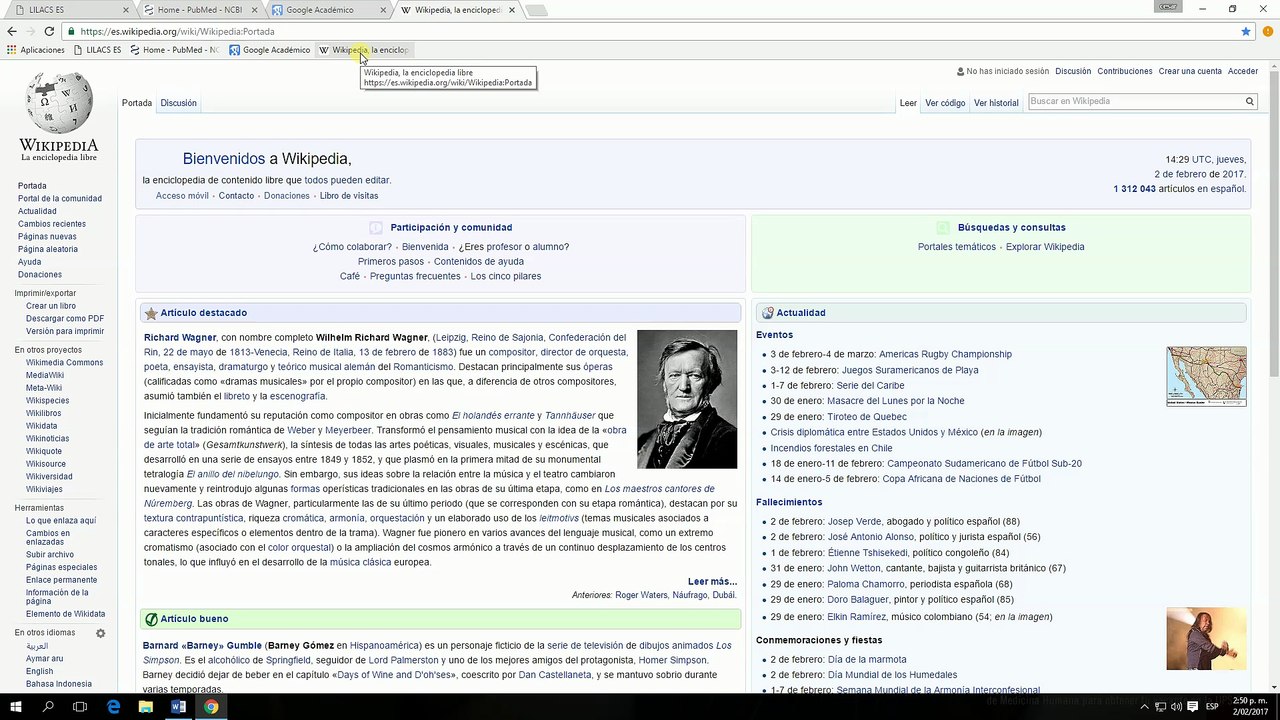Click Crear una cuenta link

click(x=1190, y=72)
